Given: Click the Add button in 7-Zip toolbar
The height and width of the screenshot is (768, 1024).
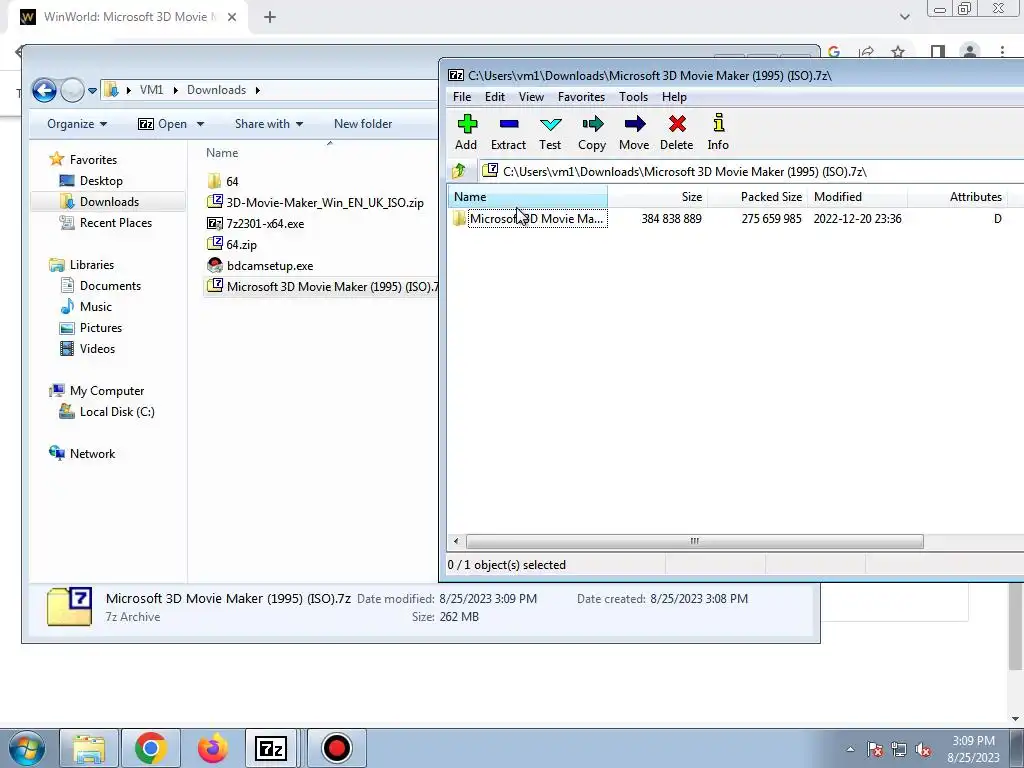Looking at the screenshot, I should coord(466,133).
